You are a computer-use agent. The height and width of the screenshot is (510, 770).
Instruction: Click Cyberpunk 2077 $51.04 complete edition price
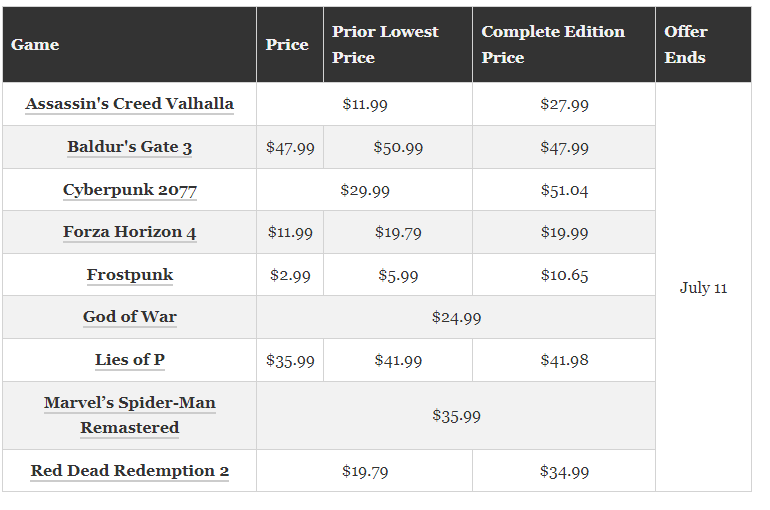pyautogui.click(x=564, y=190)
